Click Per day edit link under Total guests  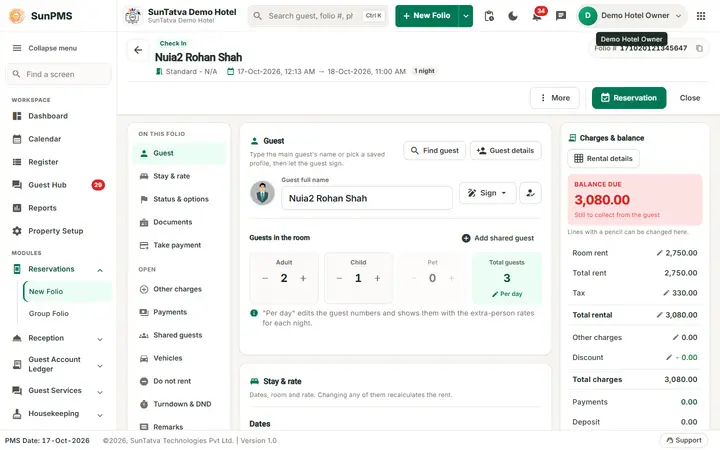coord(507,294)
